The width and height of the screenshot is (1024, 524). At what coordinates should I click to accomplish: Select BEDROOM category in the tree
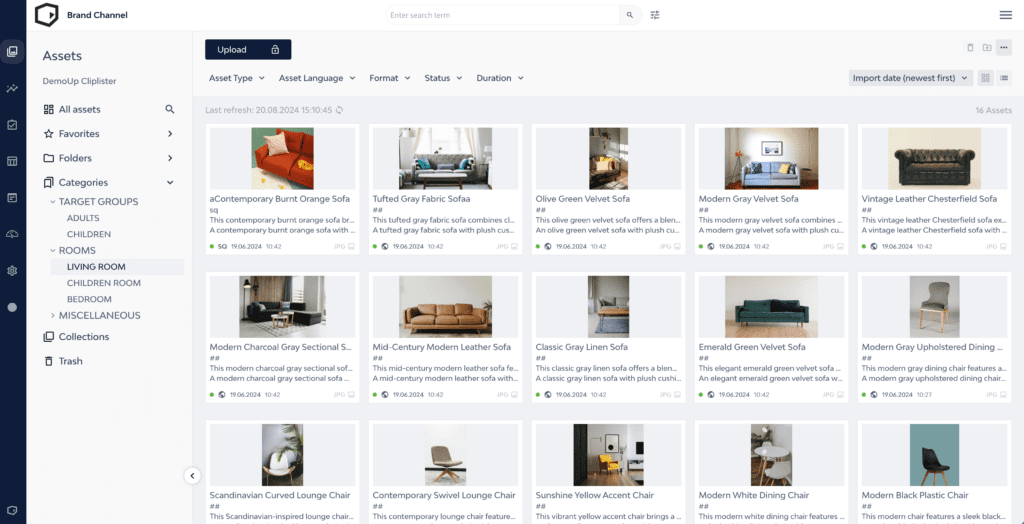pos(89,299)
